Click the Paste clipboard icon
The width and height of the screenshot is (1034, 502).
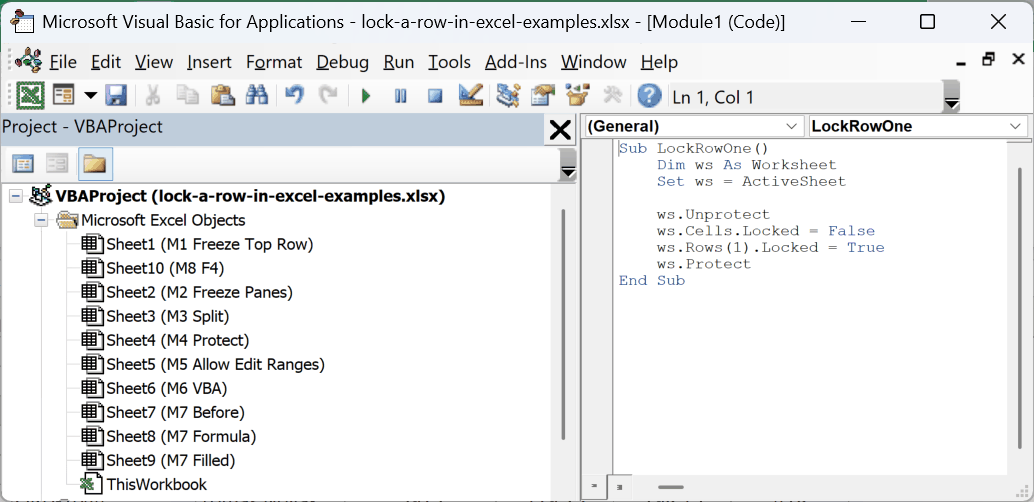pyautogui.click(x=223, y=96)
